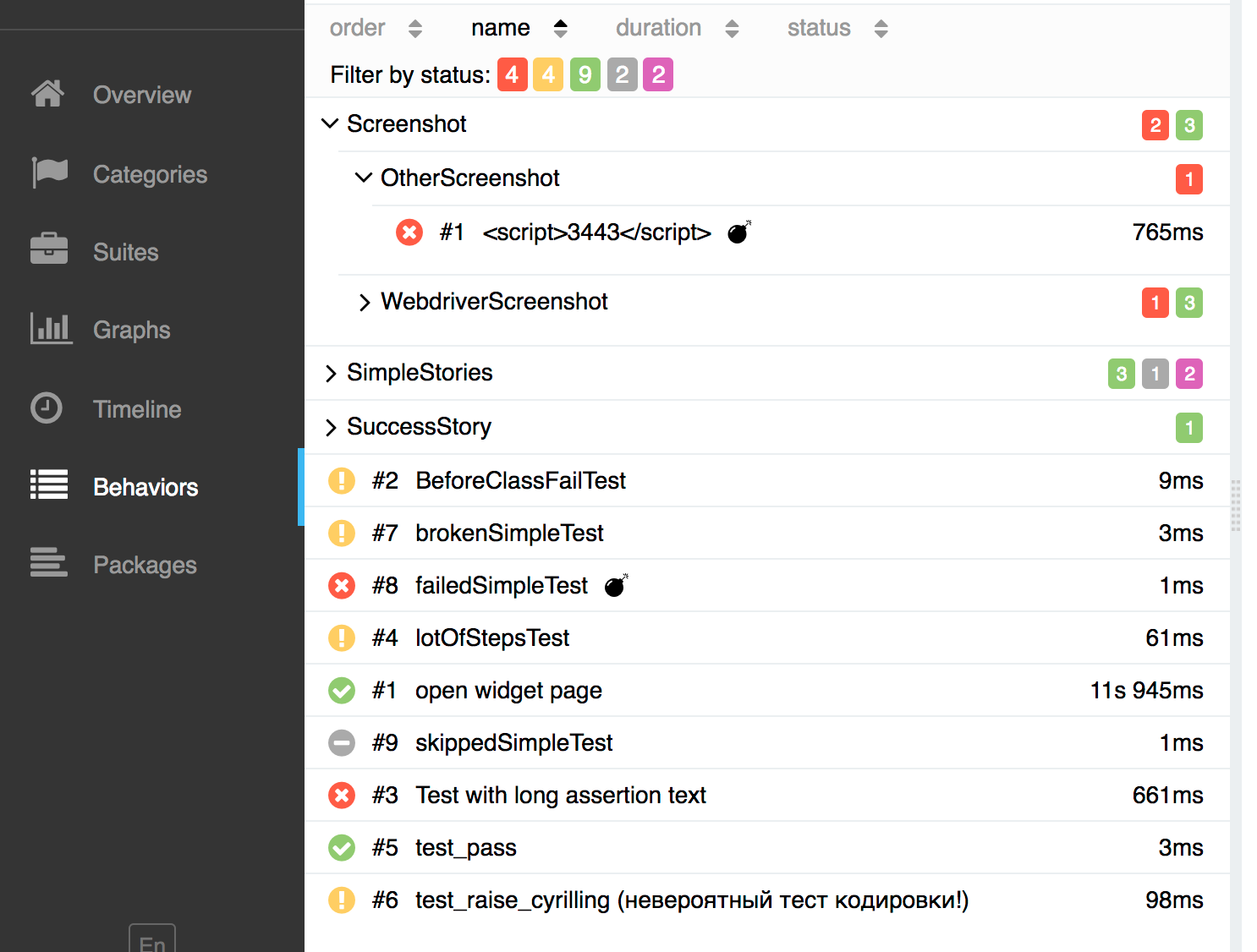Image resolution: width=1257 pixels, height=952 pixels.
Task: Open the lotOfStepsTest result
Action: pos(766,637)
